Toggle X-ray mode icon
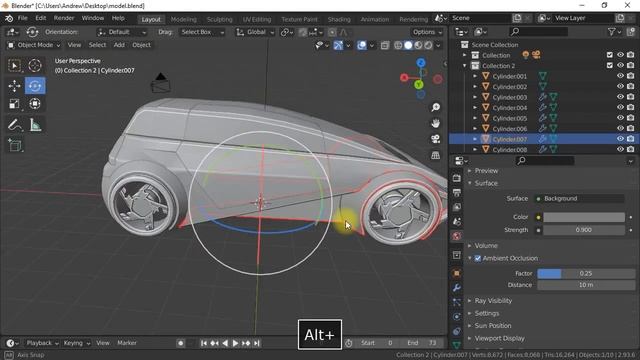Screen dimensions: 640x360 point(384,45)
